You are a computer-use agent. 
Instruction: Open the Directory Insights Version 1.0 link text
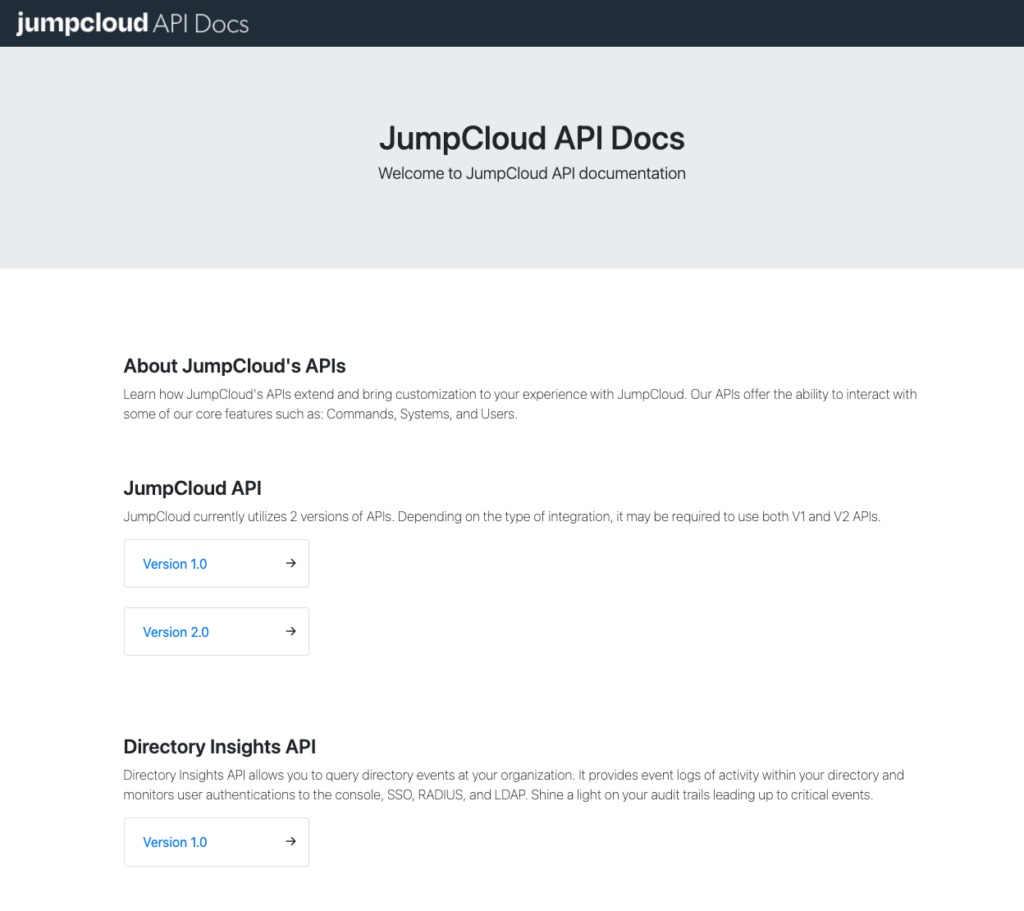(x=175, y=842)
